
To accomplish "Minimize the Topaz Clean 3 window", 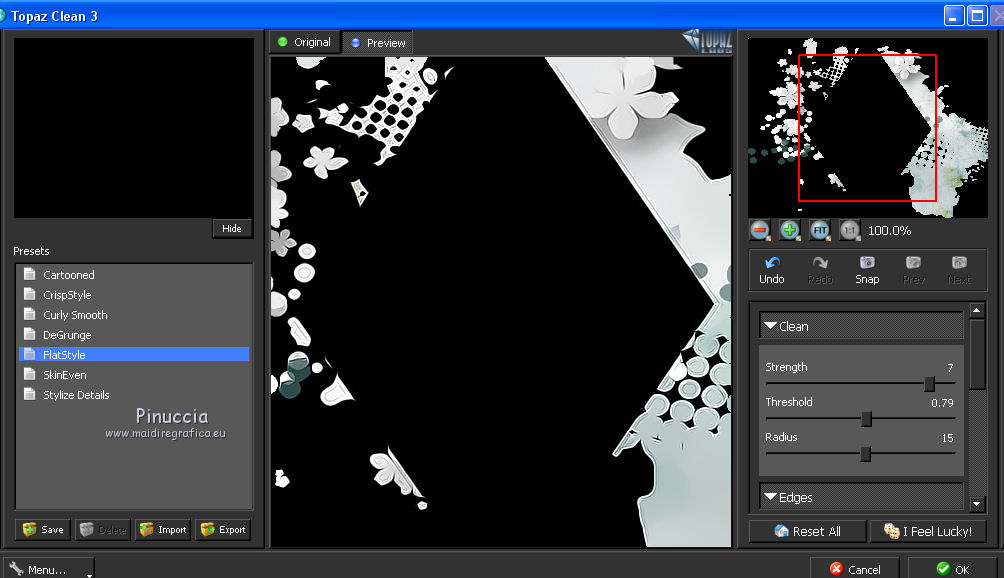I will click(954, 15).
